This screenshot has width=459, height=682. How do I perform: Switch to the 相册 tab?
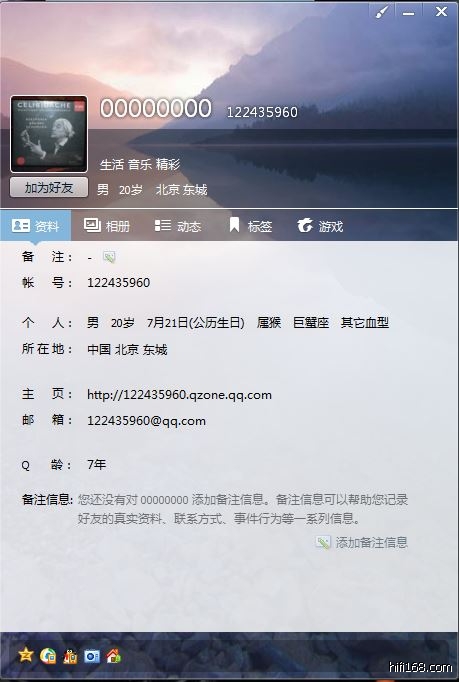point(107,226)
